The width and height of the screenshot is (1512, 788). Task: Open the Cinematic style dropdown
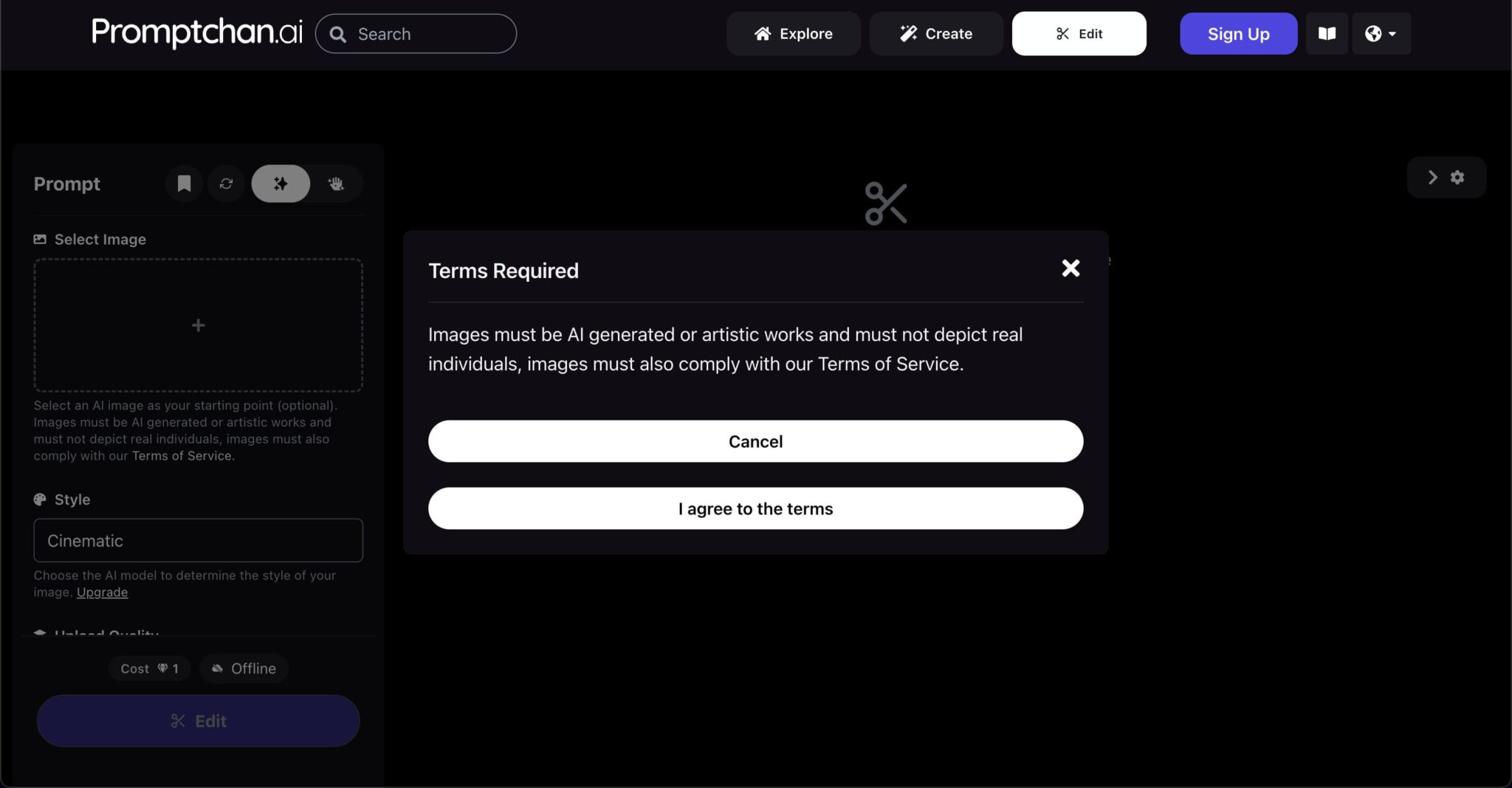coord(198,541)
